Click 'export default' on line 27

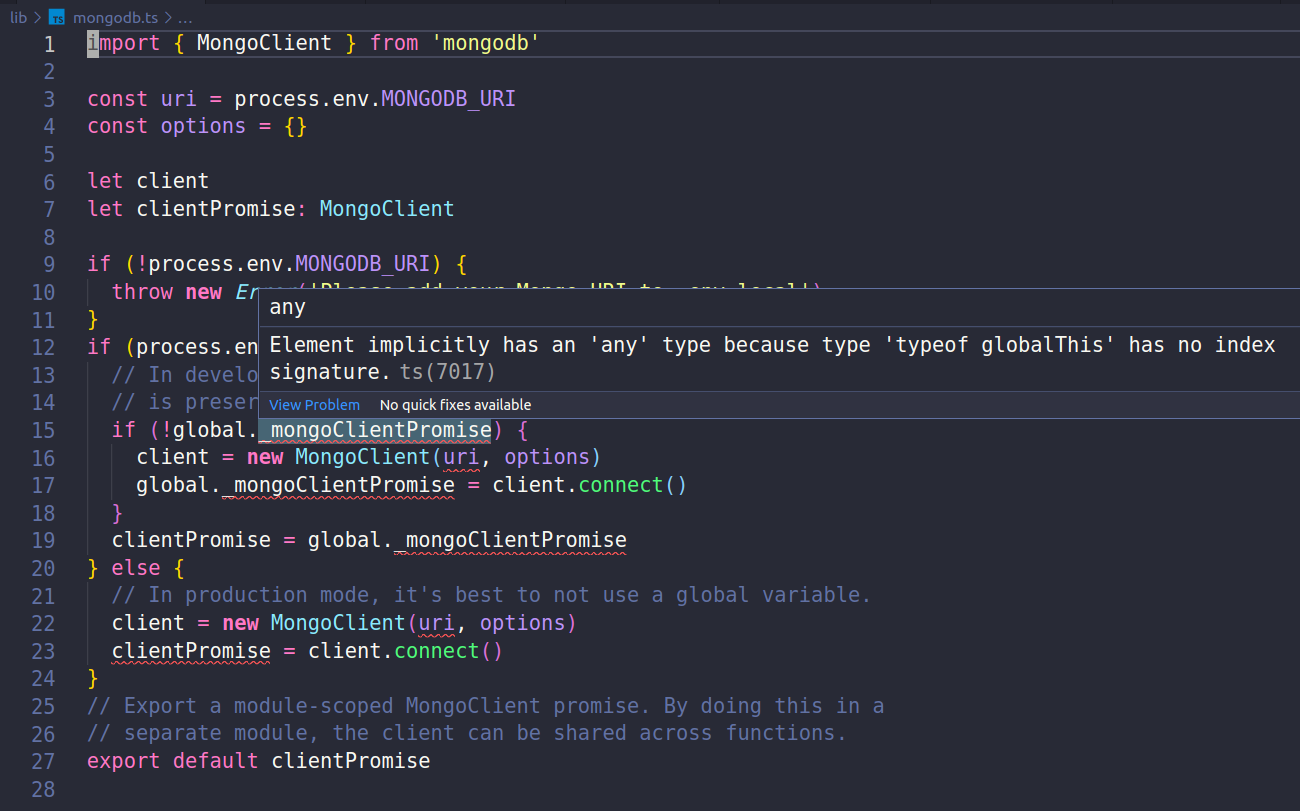click(172, 761)
